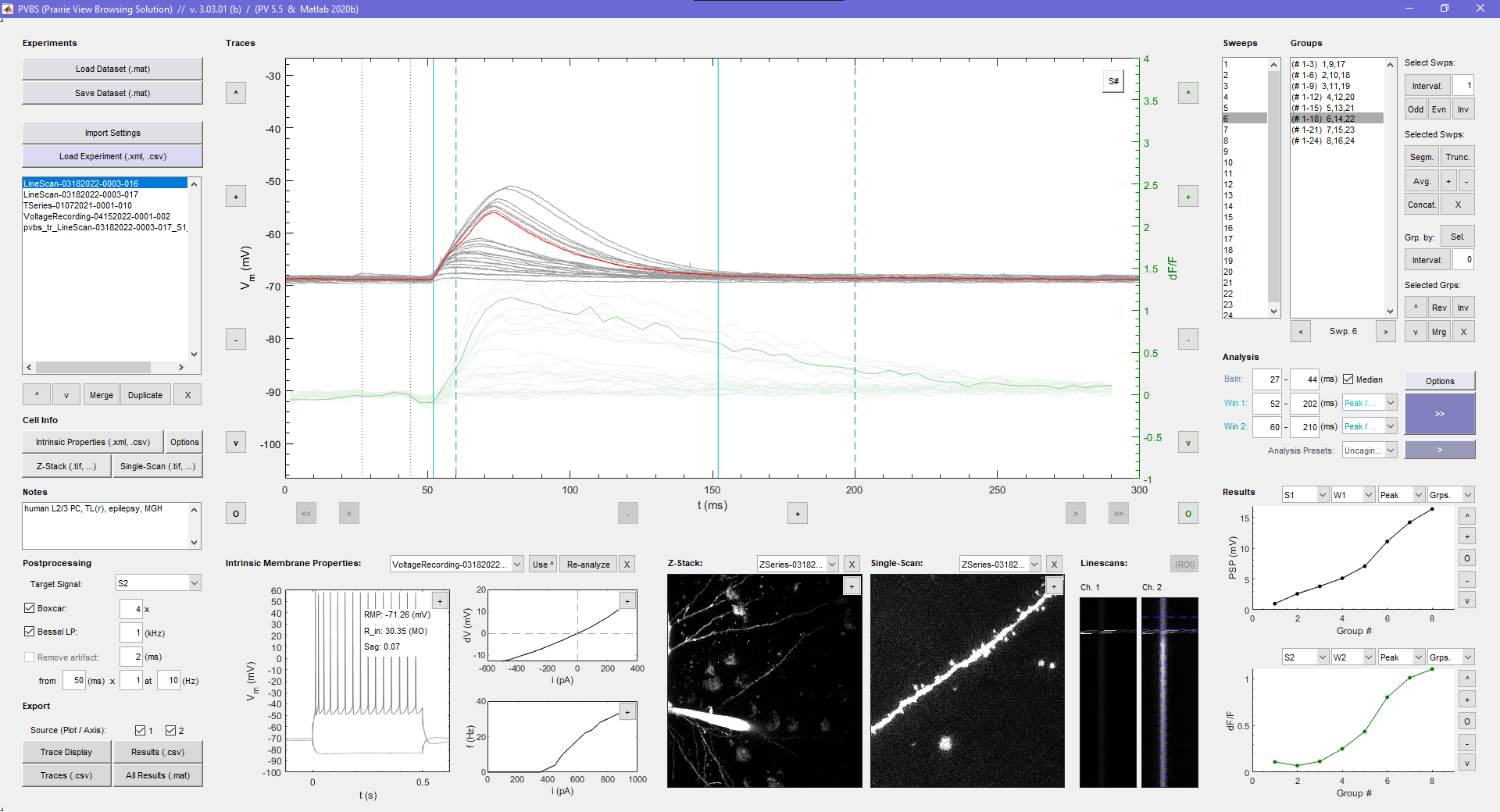1500x812 pixels.
Task: Click the Groups list down scroll arrow
Action: 1390,311
